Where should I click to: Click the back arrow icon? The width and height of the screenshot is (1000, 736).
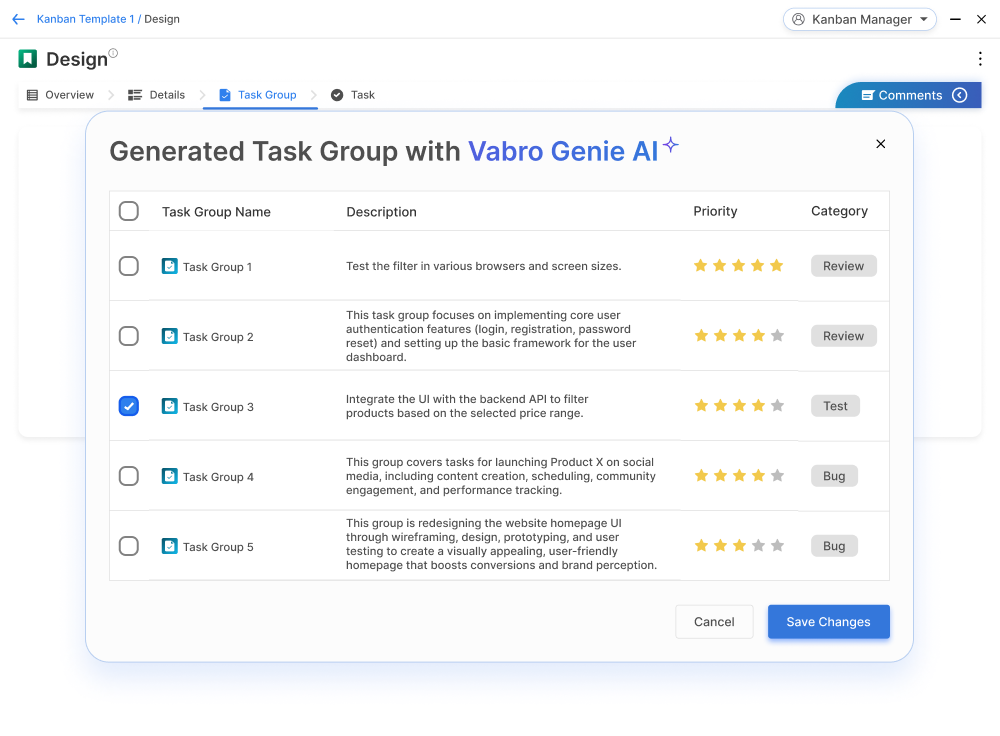(18, 19)
